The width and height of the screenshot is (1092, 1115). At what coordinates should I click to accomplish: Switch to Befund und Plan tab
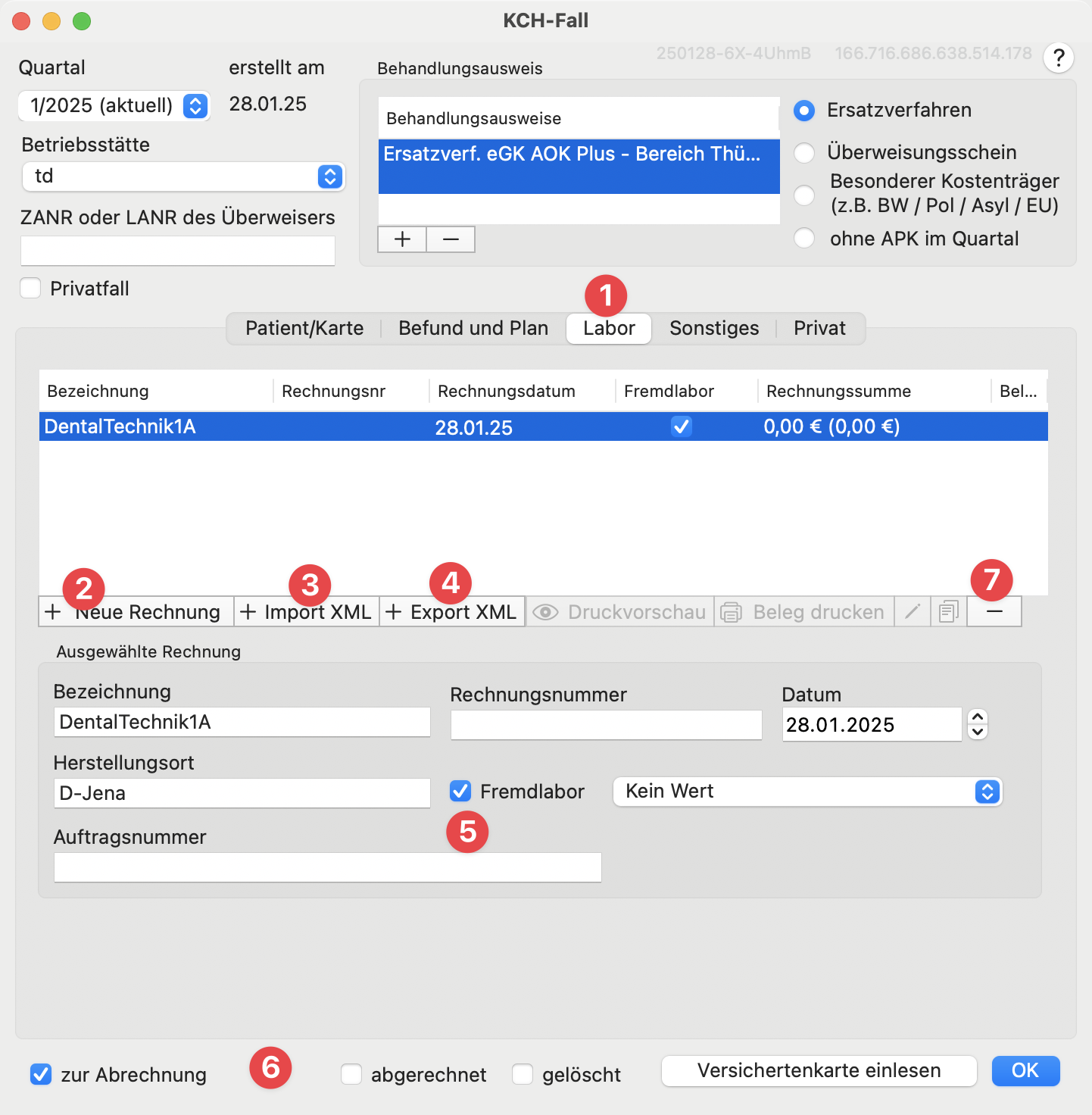click(473, 328)
